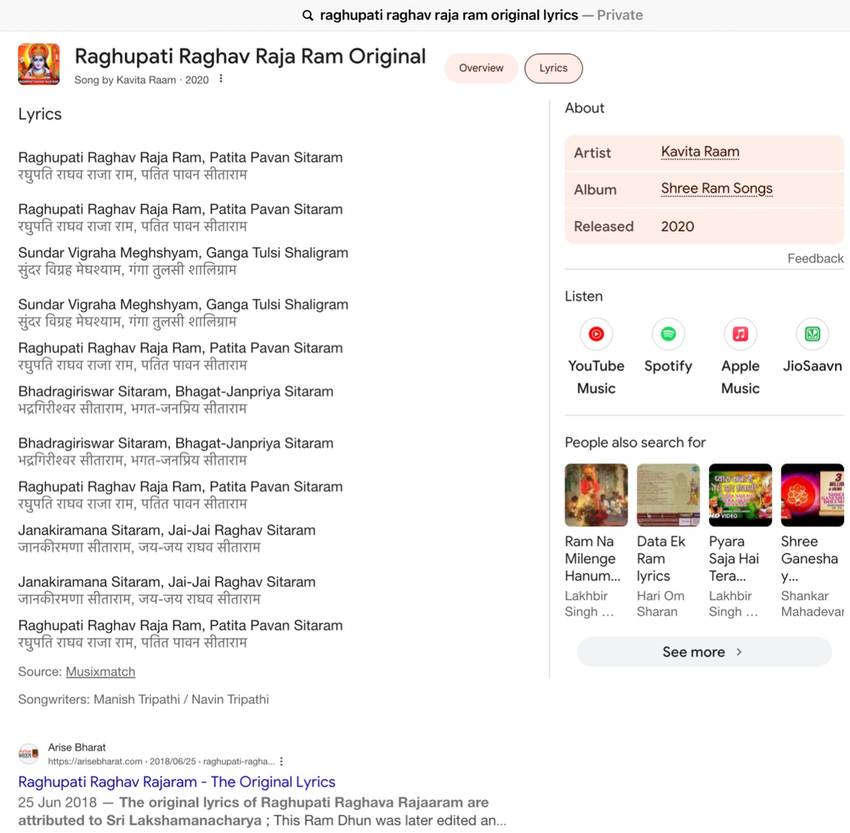
Task: Open the JioSaavn listen icon
Action: pyautogui.click(x=812, y=334)
